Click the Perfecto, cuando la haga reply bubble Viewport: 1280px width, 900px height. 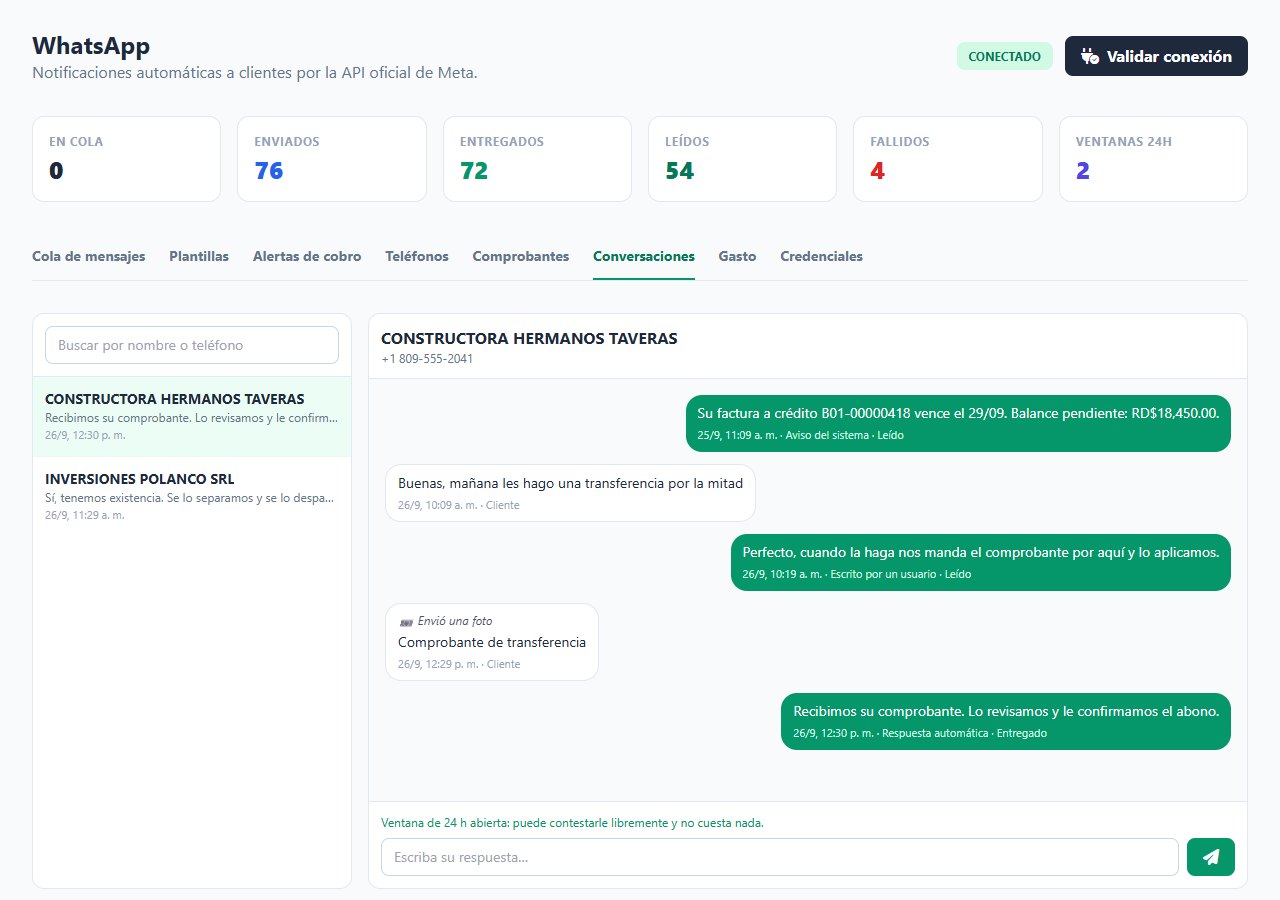[x=981, y=562]
